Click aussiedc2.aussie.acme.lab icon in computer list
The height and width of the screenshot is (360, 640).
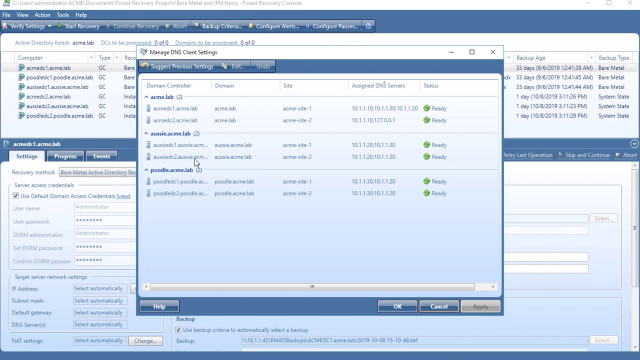click(x=21, y=106)
